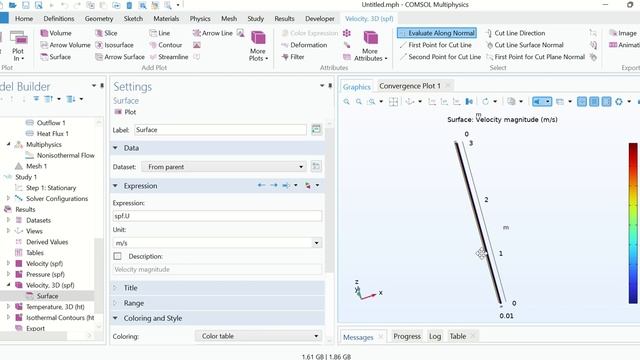The width and height of the screenshot is (640, 360).
Task: Switch to the Convergence Plot 1 tab
Action: click(410, 86)
